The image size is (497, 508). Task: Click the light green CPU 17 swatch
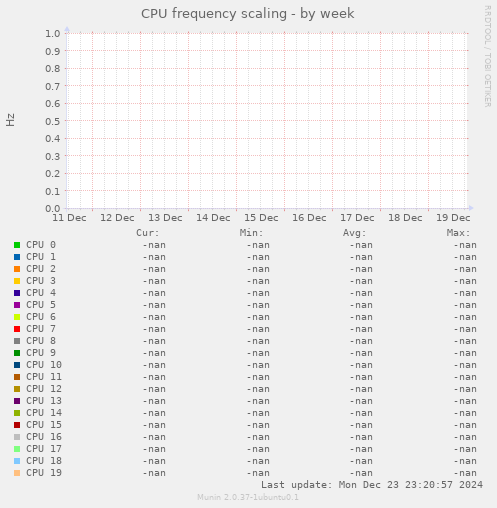[17, 449]
